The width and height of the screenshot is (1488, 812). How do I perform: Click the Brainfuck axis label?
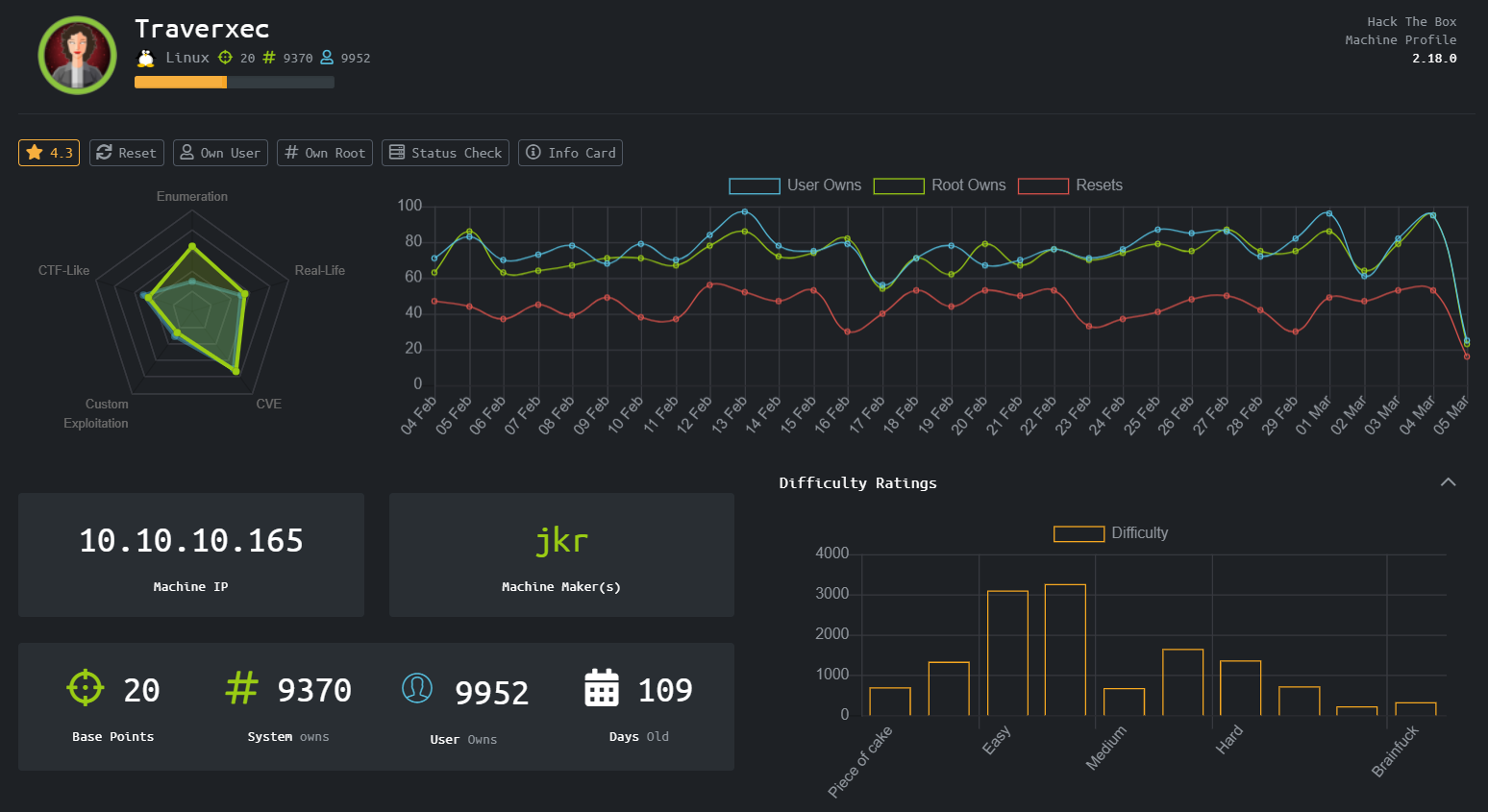1395,751
